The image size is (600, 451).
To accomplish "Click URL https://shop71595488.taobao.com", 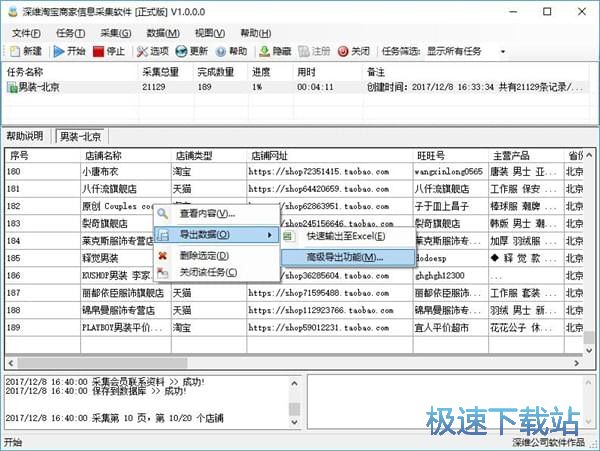I will (x=319, y=293).
